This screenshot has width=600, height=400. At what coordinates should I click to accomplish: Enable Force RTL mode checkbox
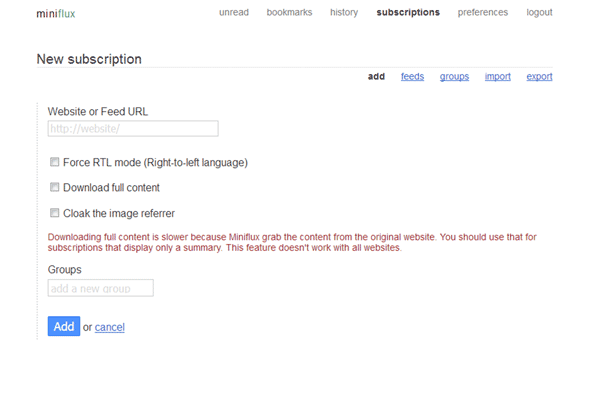click(54, 162)
